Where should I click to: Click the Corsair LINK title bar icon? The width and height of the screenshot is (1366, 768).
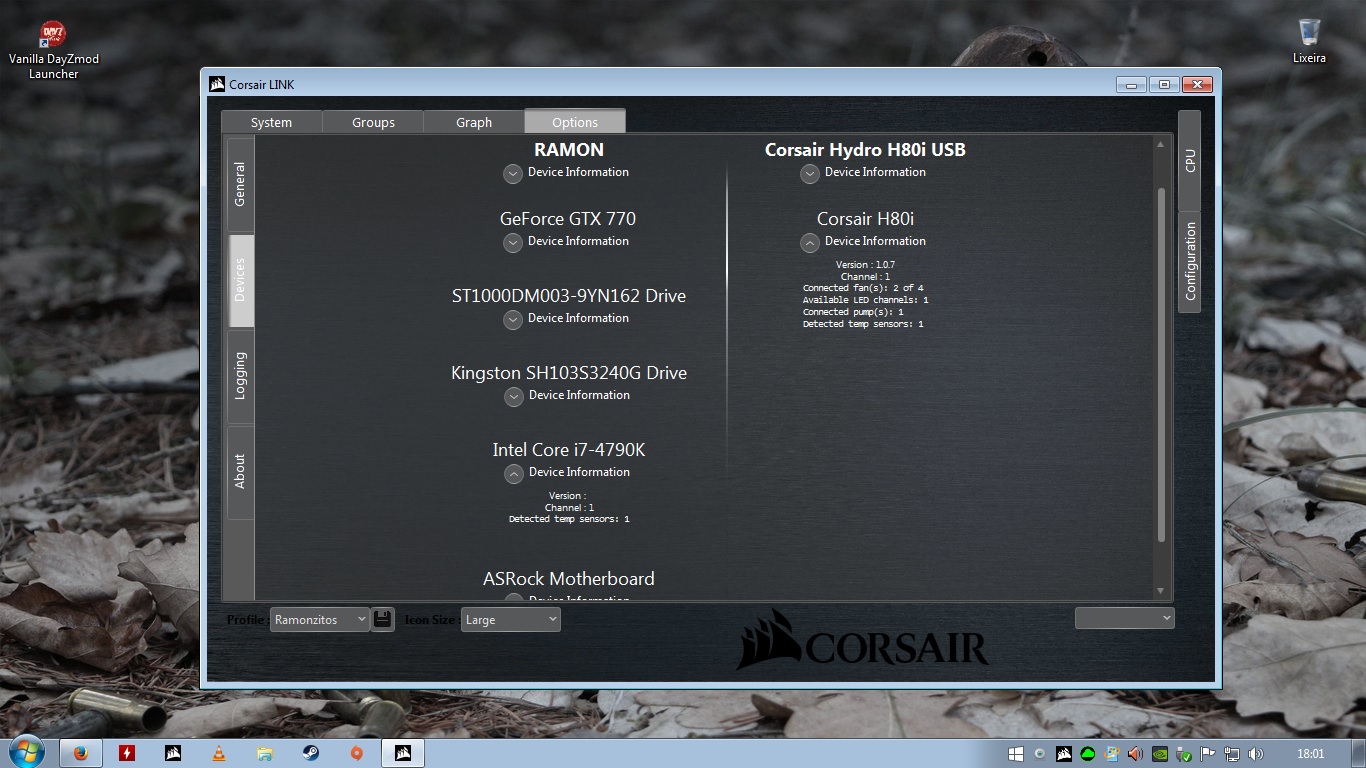(217, 84)
